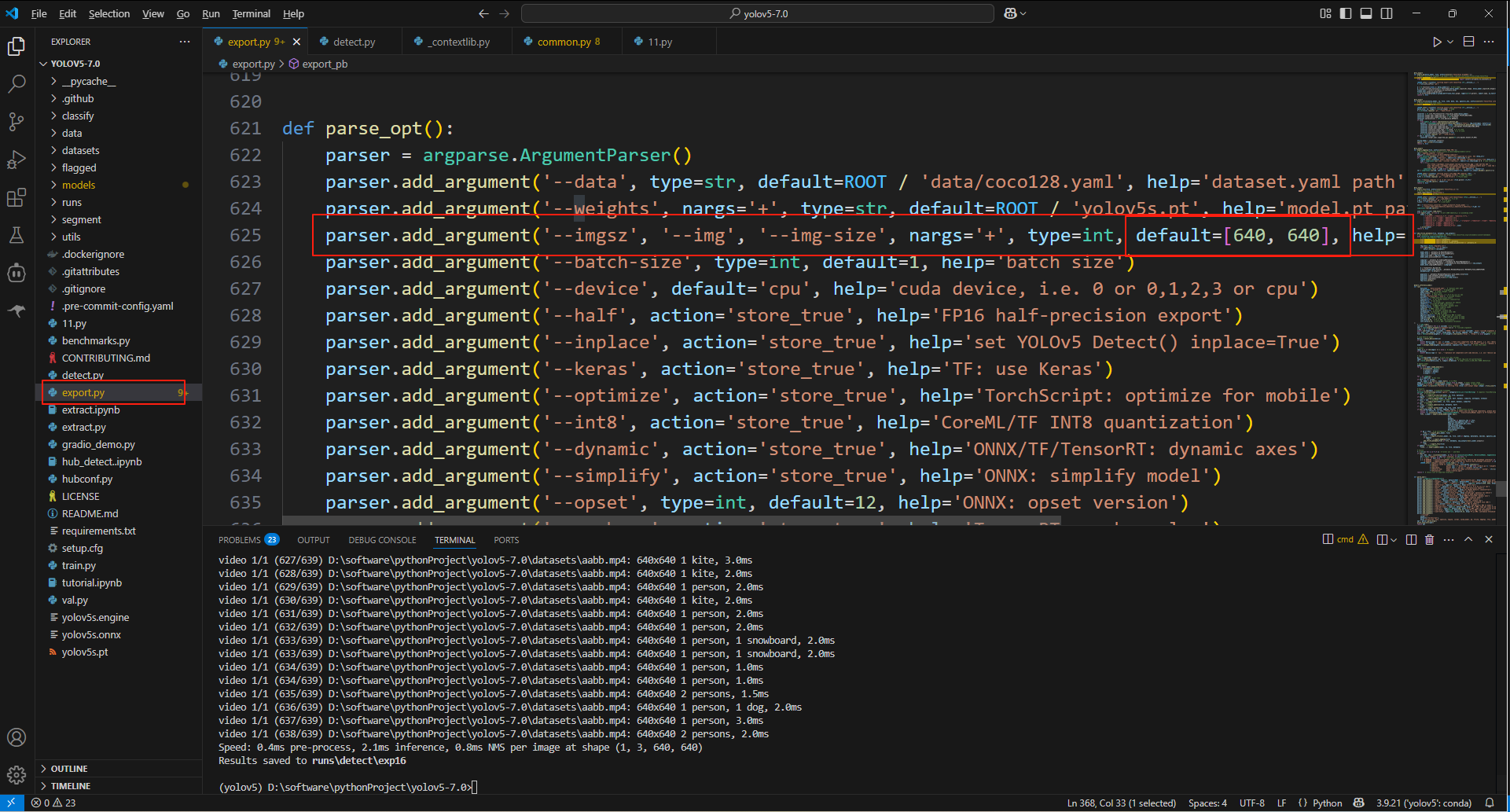Image resolution: width=1510 pixels, height=812 pixels.
Task: Maximize the terminal panel with chevron
Action: pos(1468,539)
